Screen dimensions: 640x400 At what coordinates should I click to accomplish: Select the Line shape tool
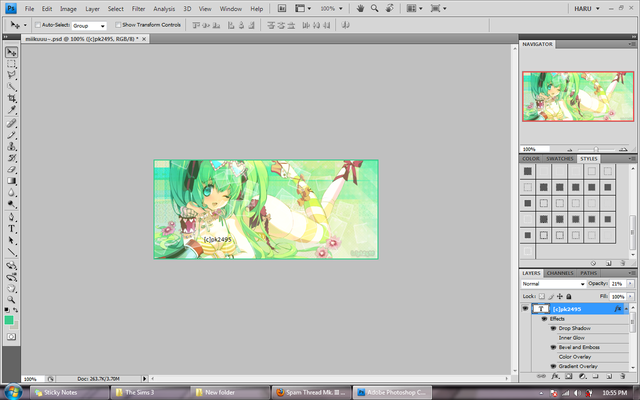11,252
